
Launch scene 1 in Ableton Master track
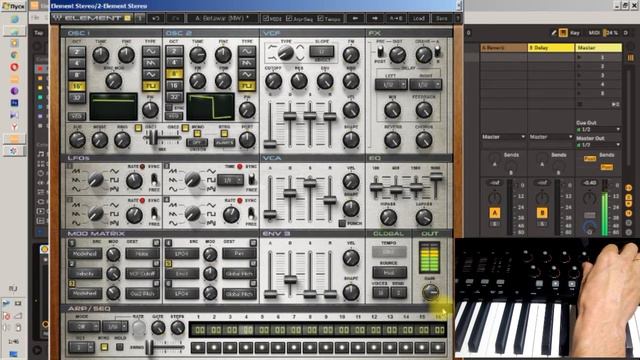pyautogui.click(x=579, y=58)
